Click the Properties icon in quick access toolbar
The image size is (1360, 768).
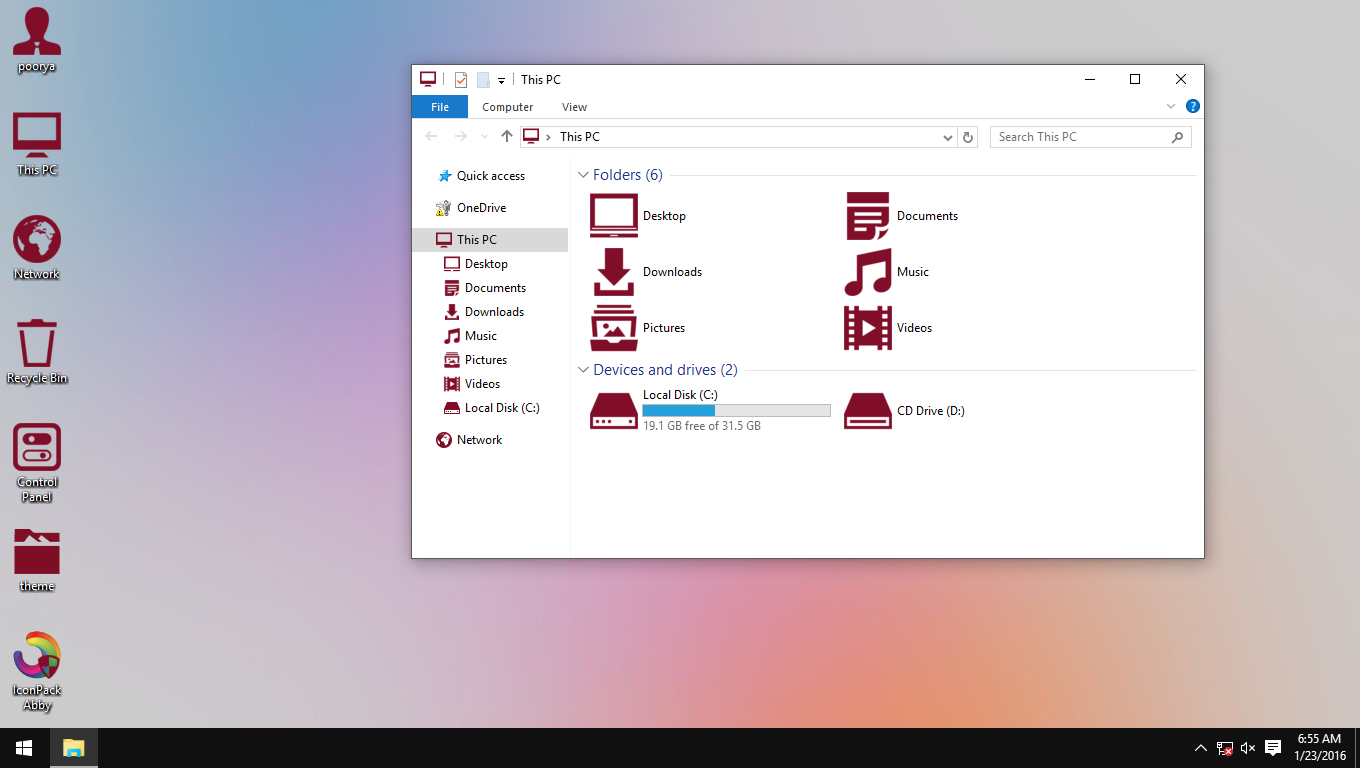461,80
